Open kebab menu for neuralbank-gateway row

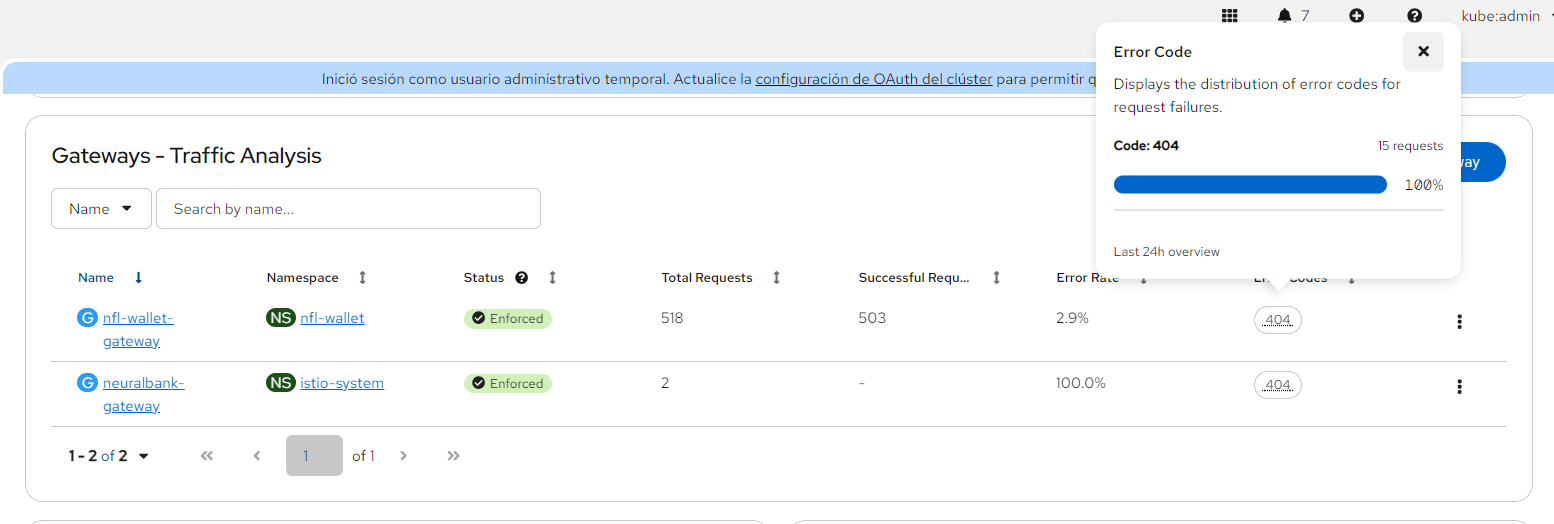pos(1459,387)
